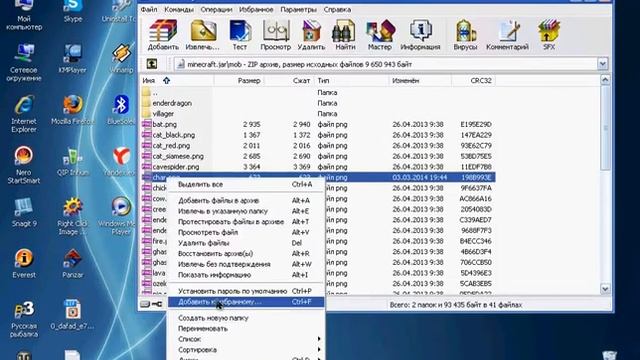This screenshot has width=640, height=360.
Task: Sort by Изменён column header
Action: coord(420,80)
